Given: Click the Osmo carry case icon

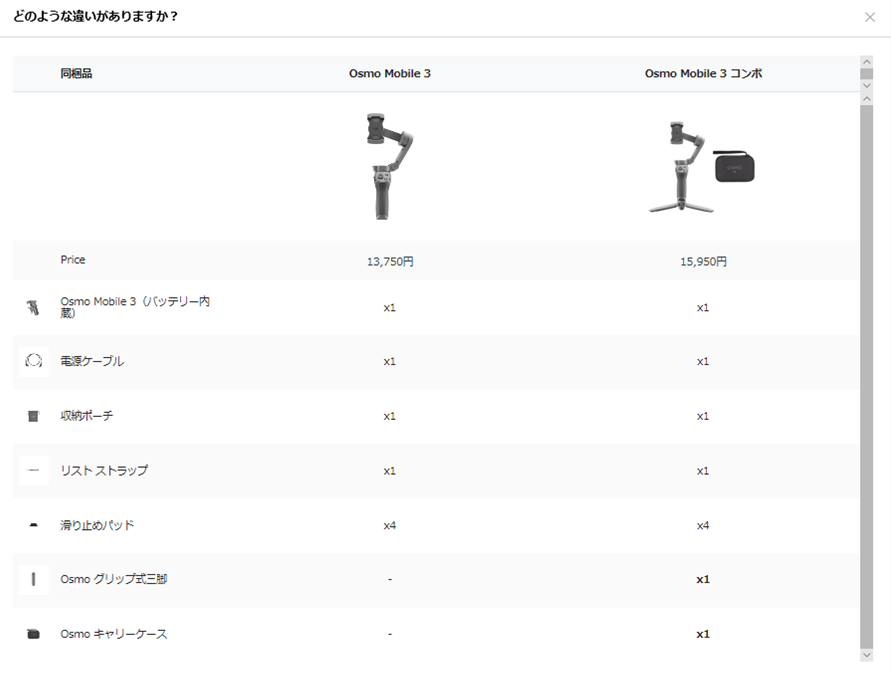Looking at the screenshot, I should click(x=33, y=634).
